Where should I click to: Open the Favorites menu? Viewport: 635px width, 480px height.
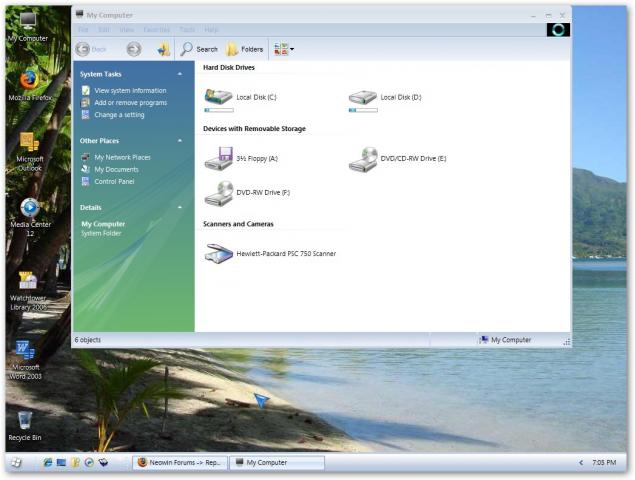(x=156, y=30)
